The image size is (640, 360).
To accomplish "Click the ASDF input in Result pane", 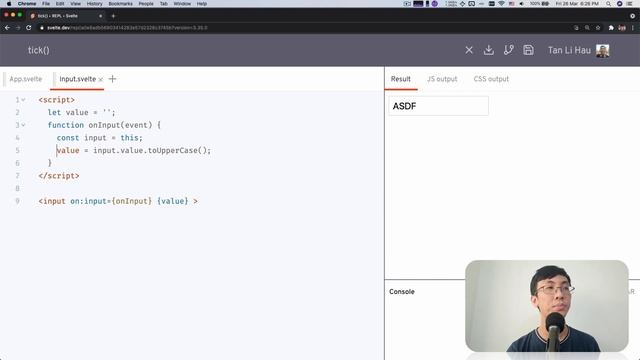I will point(438,106).
